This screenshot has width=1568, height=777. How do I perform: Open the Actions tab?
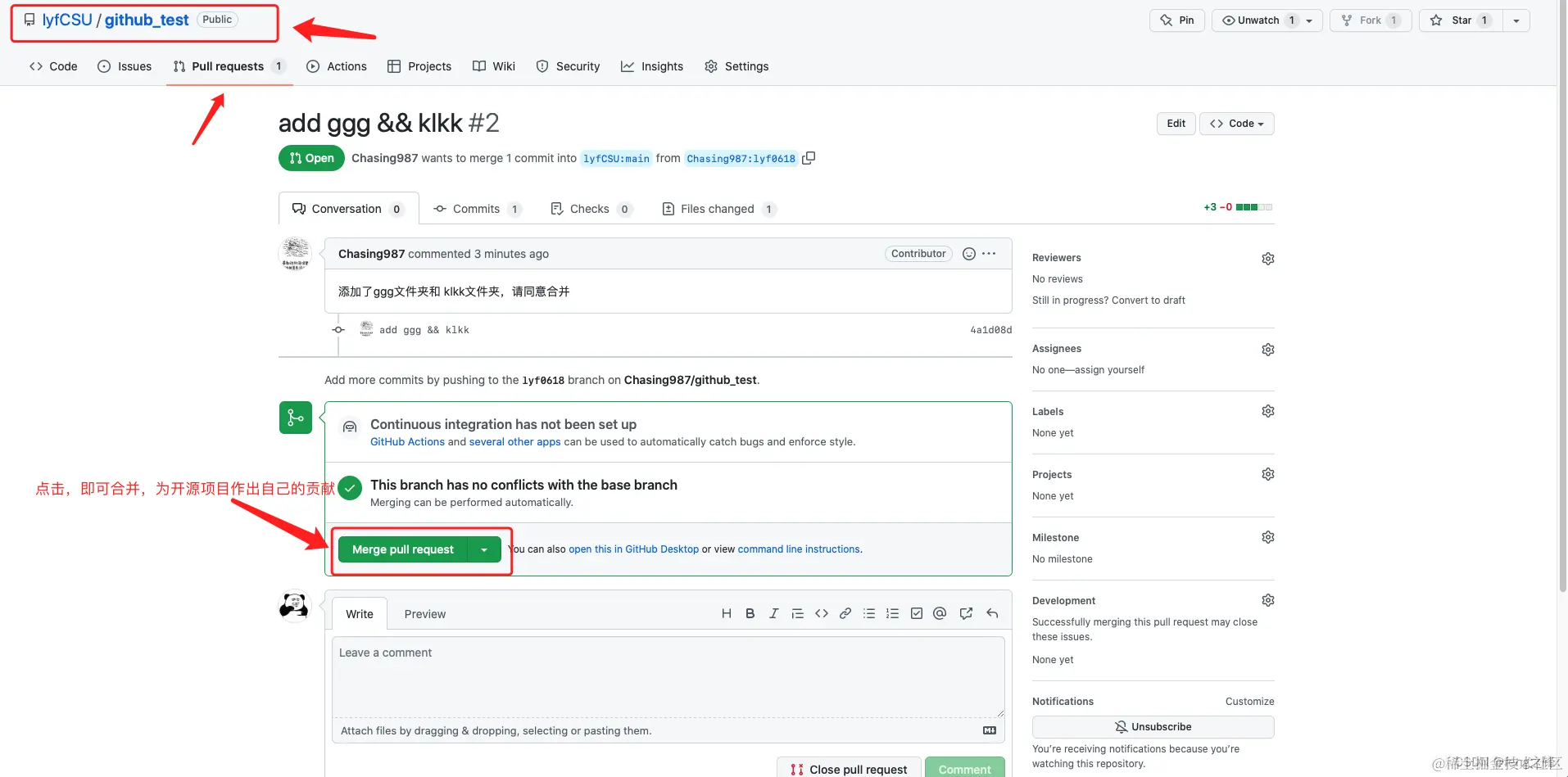pos(337,66)
